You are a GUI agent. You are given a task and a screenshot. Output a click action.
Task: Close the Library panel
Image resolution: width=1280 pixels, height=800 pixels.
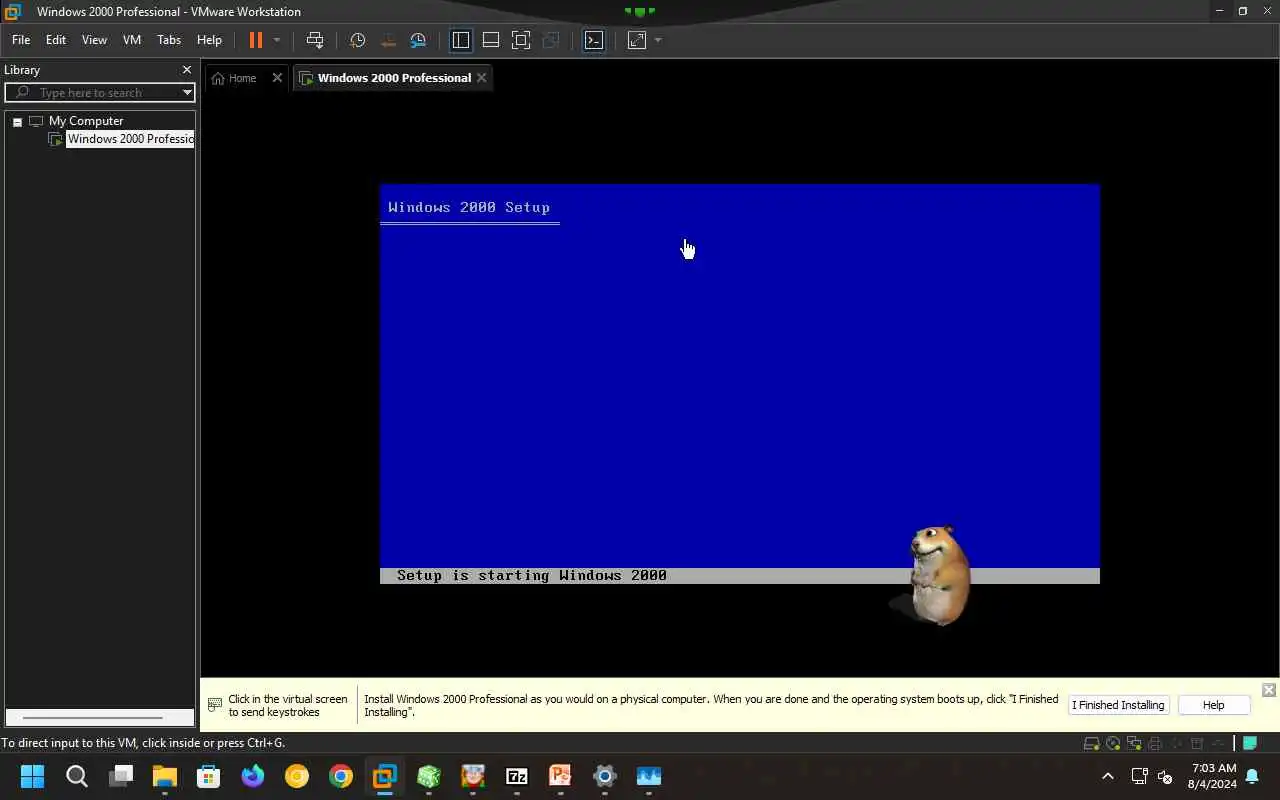pyautogui.click(x=186, y=70)
